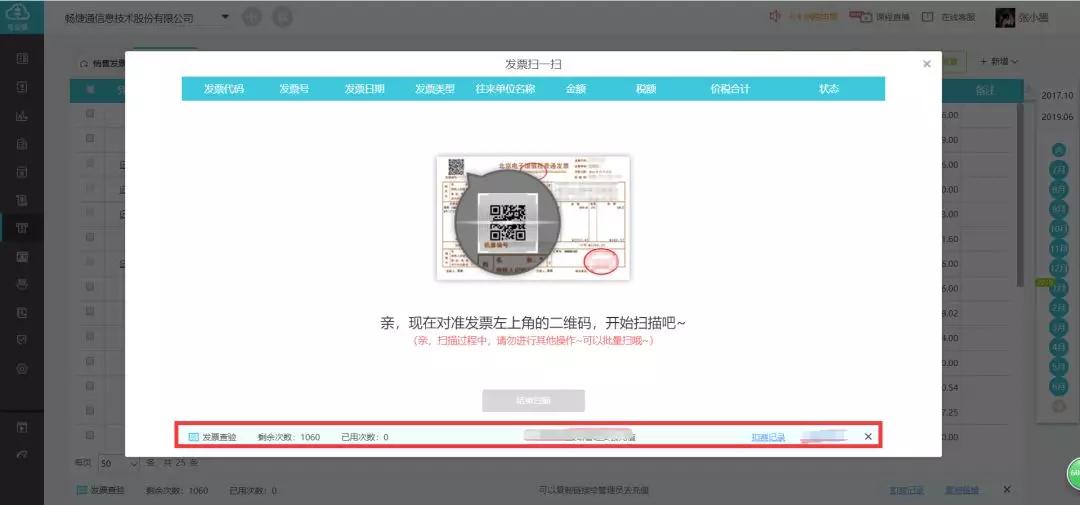The image size is (1080, 505).
Task: Click the 发票查验 icon in the dialog bar
Action: 194,437
